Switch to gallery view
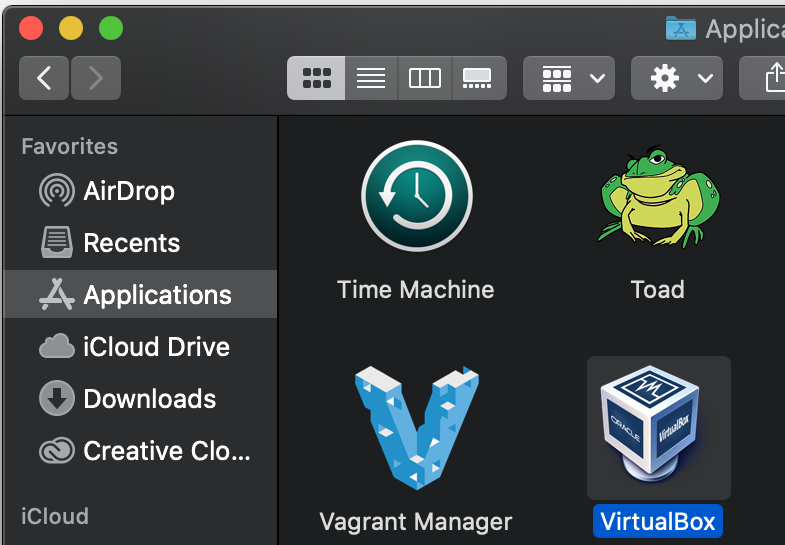 tap(478, 78)
